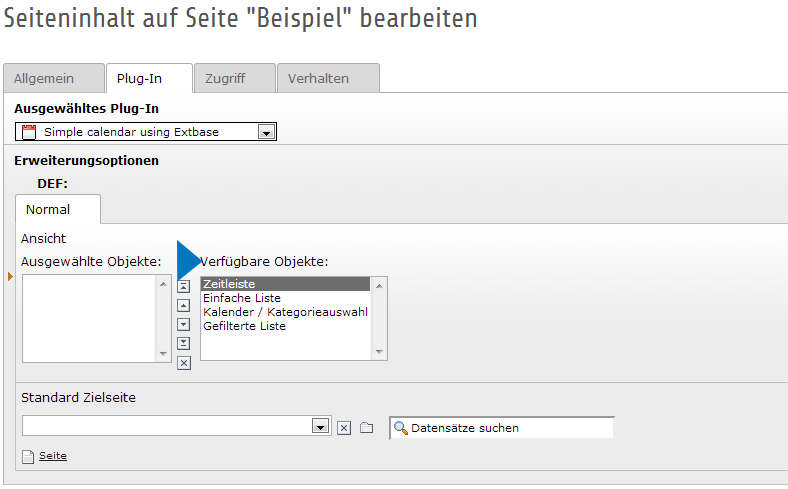Move selected object to bottom of list
788x489 pixels.
pos(183,343)
